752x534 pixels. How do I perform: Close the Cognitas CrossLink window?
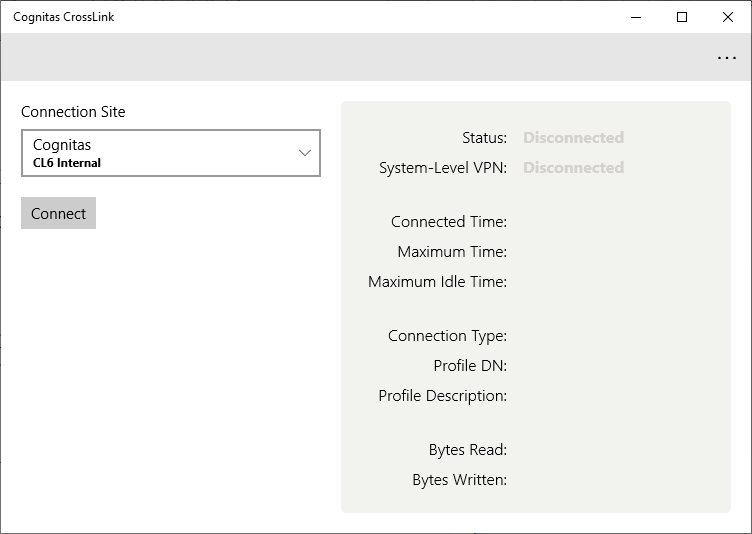coord(728,17)
